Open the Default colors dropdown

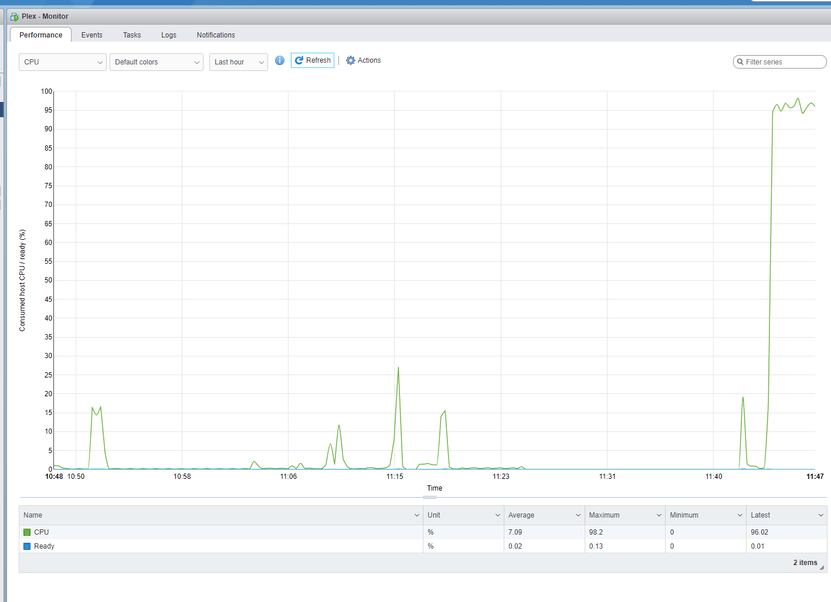point(156,62)
